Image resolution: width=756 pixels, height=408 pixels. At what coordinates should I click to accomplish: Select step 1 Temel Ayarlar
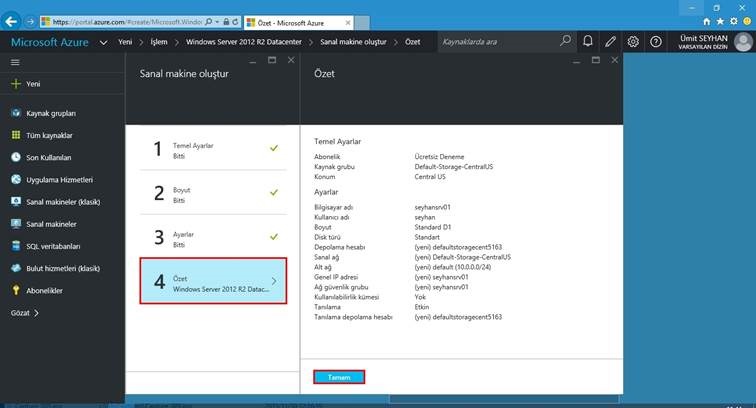(213, 148)
